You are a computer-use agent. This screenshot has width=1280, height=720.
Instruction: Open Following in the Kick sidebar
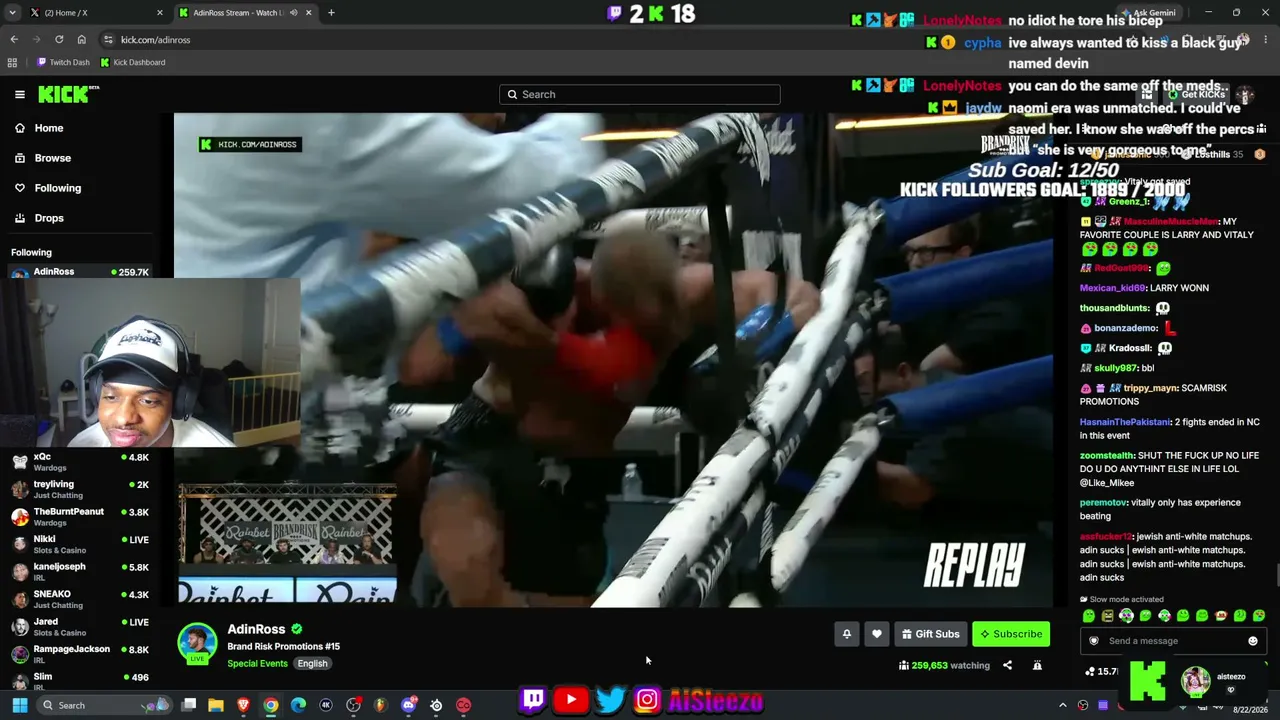pos(57,188)
